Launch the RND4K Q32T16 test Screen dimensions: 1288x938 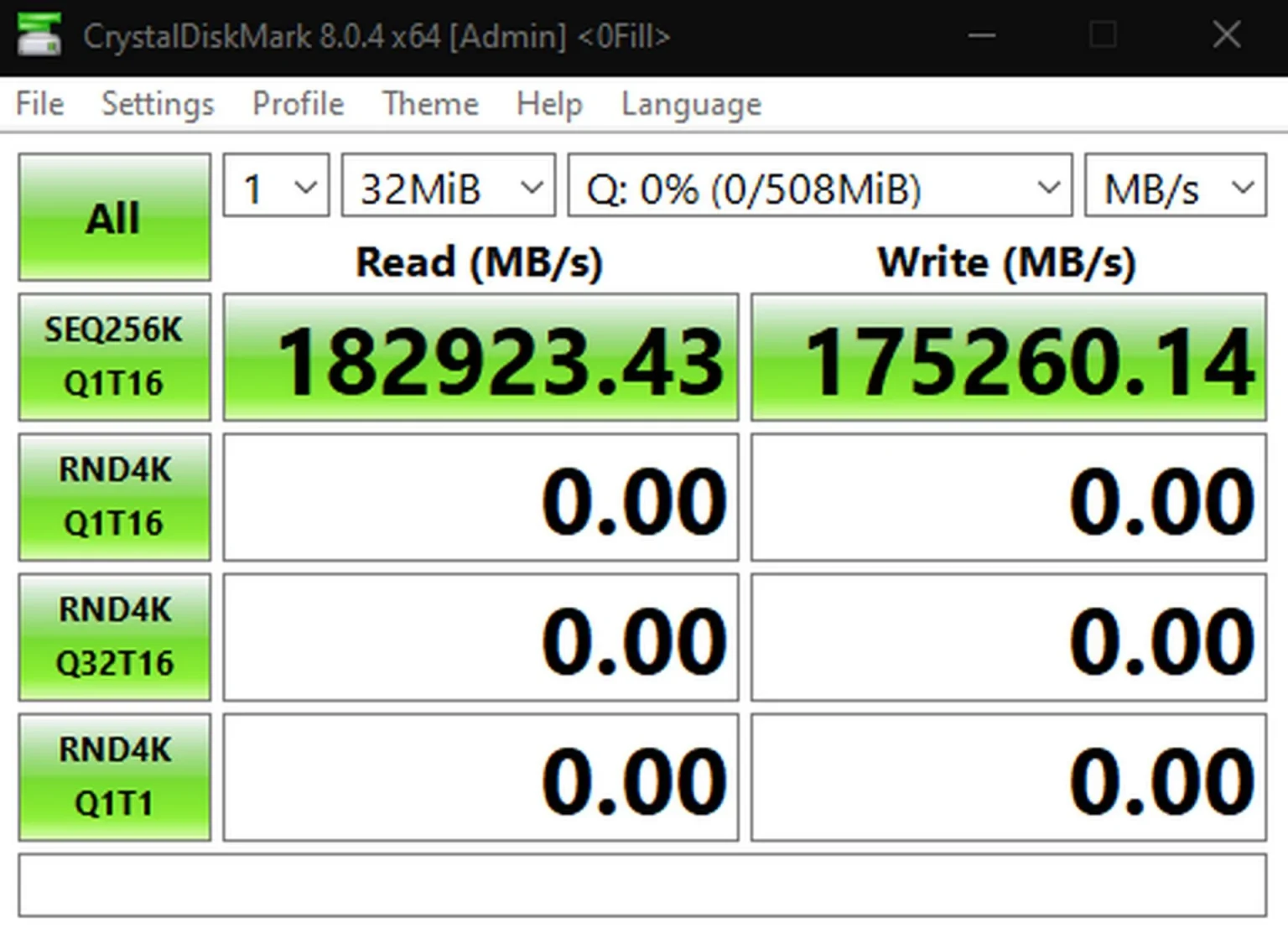114,637
